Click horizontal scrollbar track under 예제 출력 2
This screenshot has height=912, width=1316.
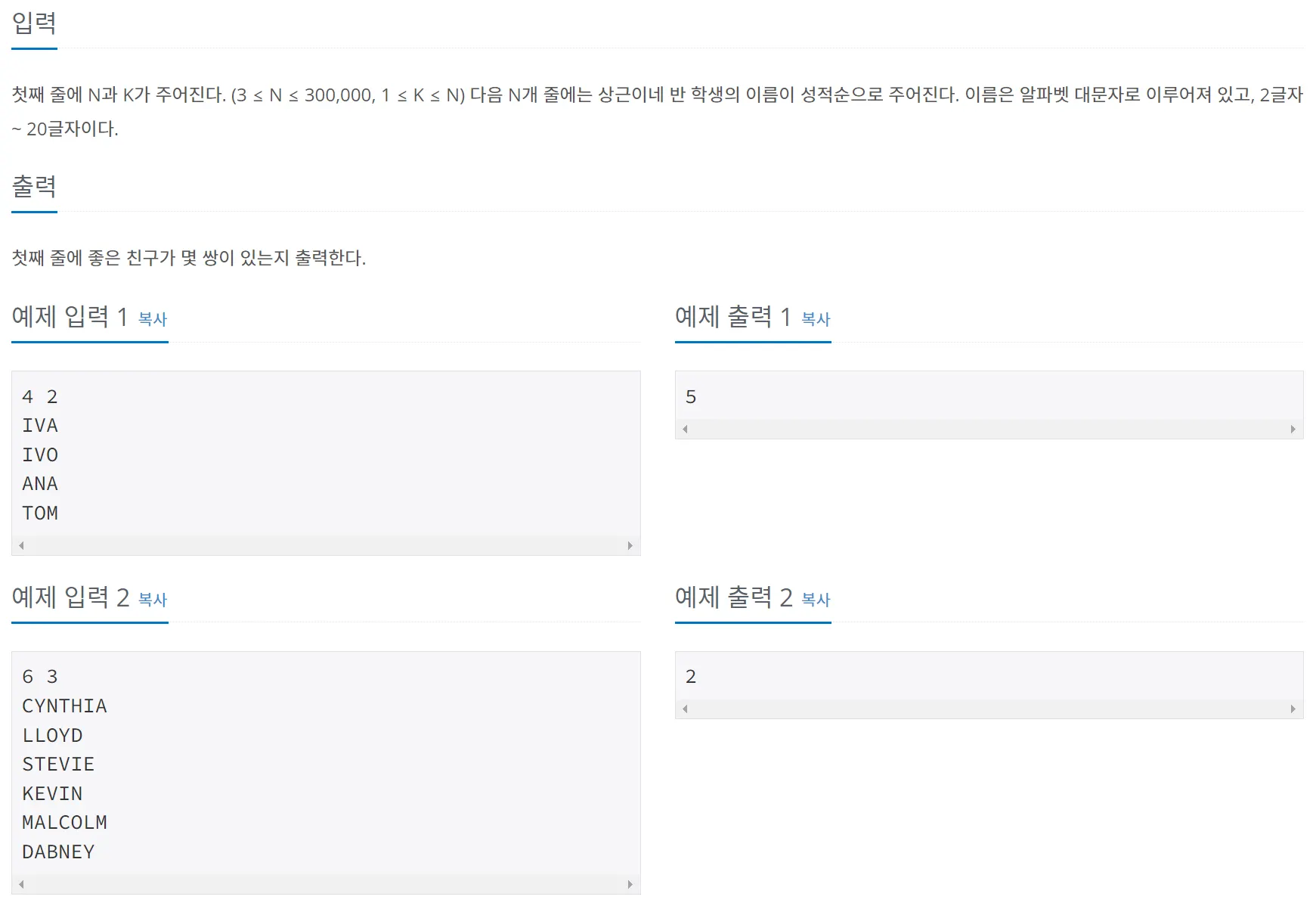pyautogui.click(x=989, y=709)
